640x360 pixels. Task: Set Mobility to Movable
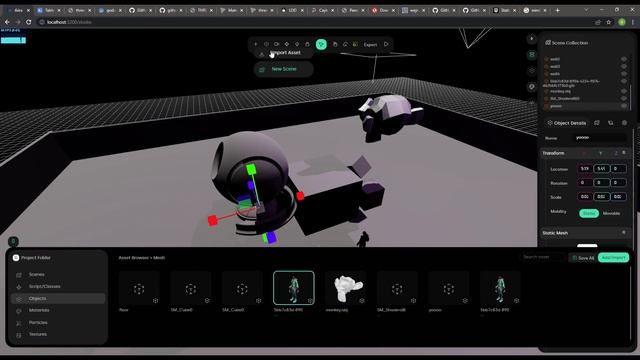[611, 213]
